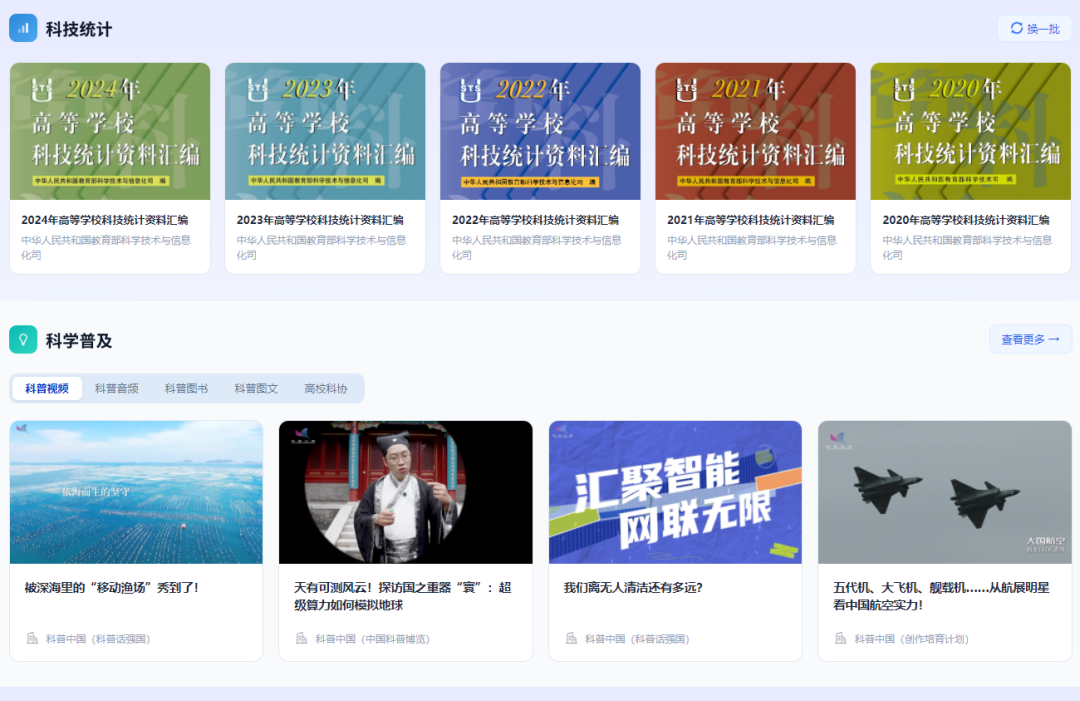
Task: Click the lightbulb icon beside 科学普及 heading
Action: (x=23, y=340)
